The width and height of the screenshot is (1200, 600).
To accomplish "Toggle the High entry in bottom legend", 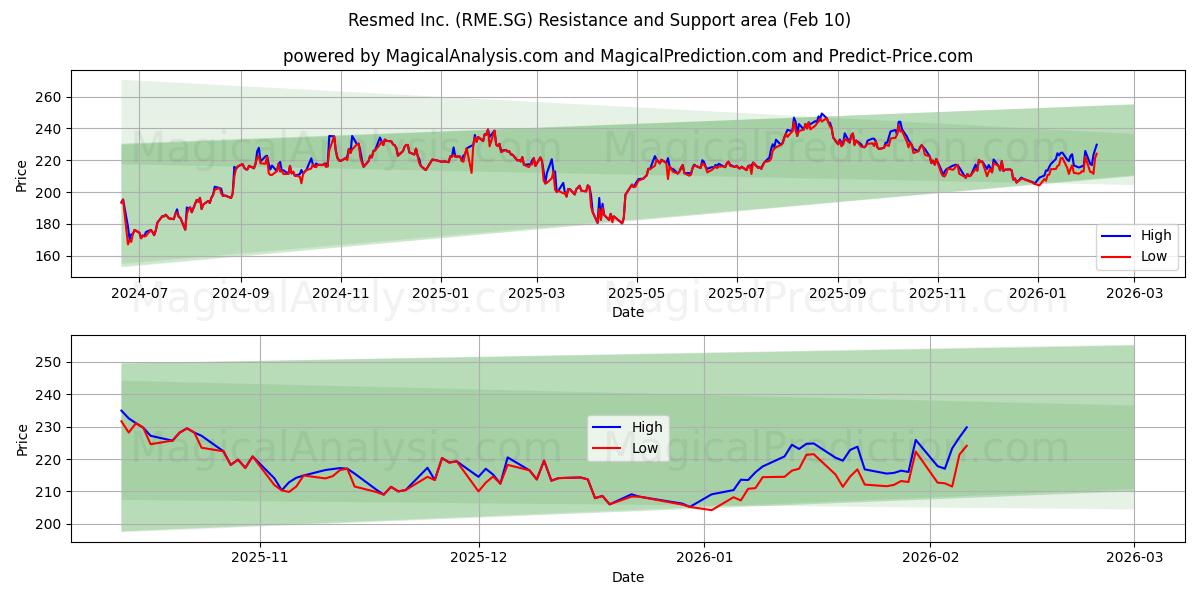I will point(648,427).
